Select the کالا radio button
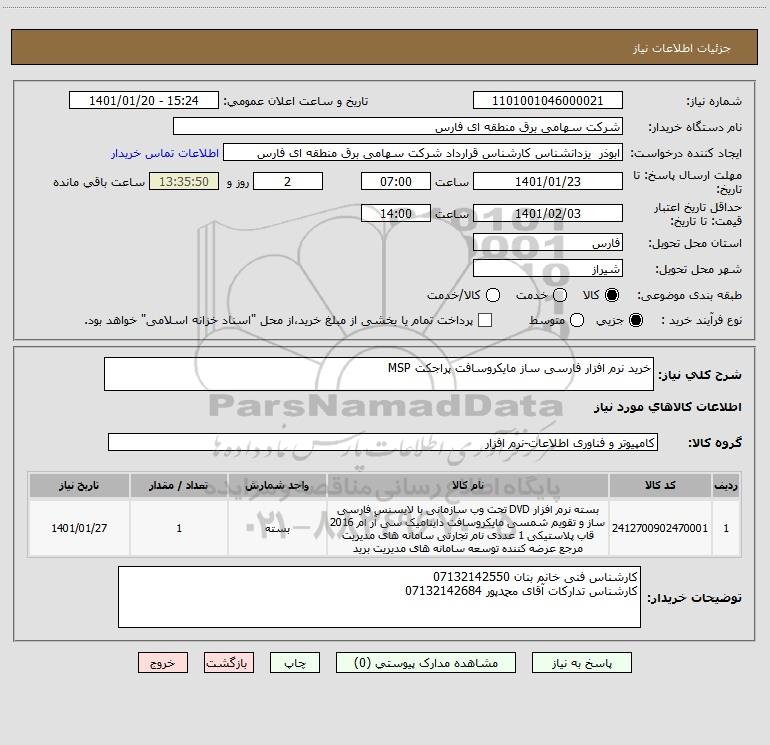This screenshot has width=770, height=745. click(x=612, y=295)
